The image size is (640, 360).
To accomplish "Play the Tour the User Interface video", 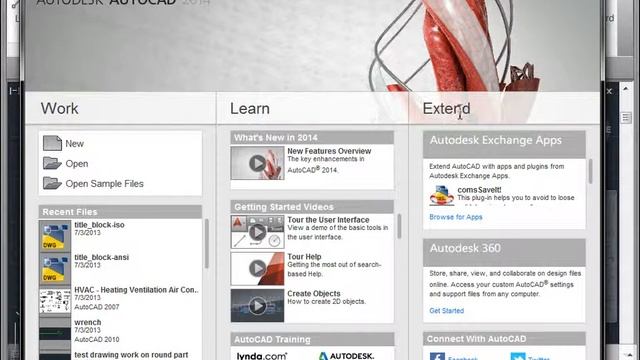I will tap(257, 232).
